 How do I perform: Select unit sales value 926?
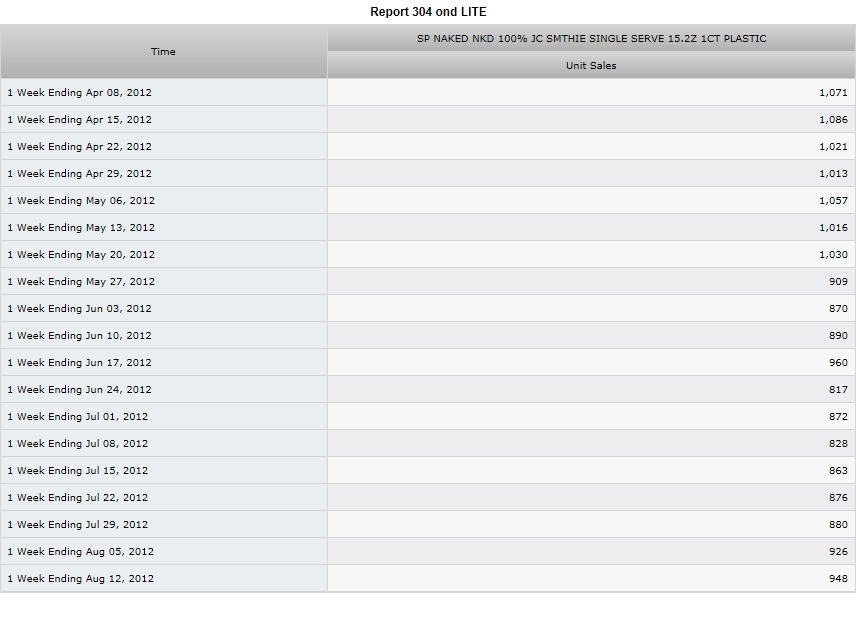pyautogui.click(x=838, y=551)
